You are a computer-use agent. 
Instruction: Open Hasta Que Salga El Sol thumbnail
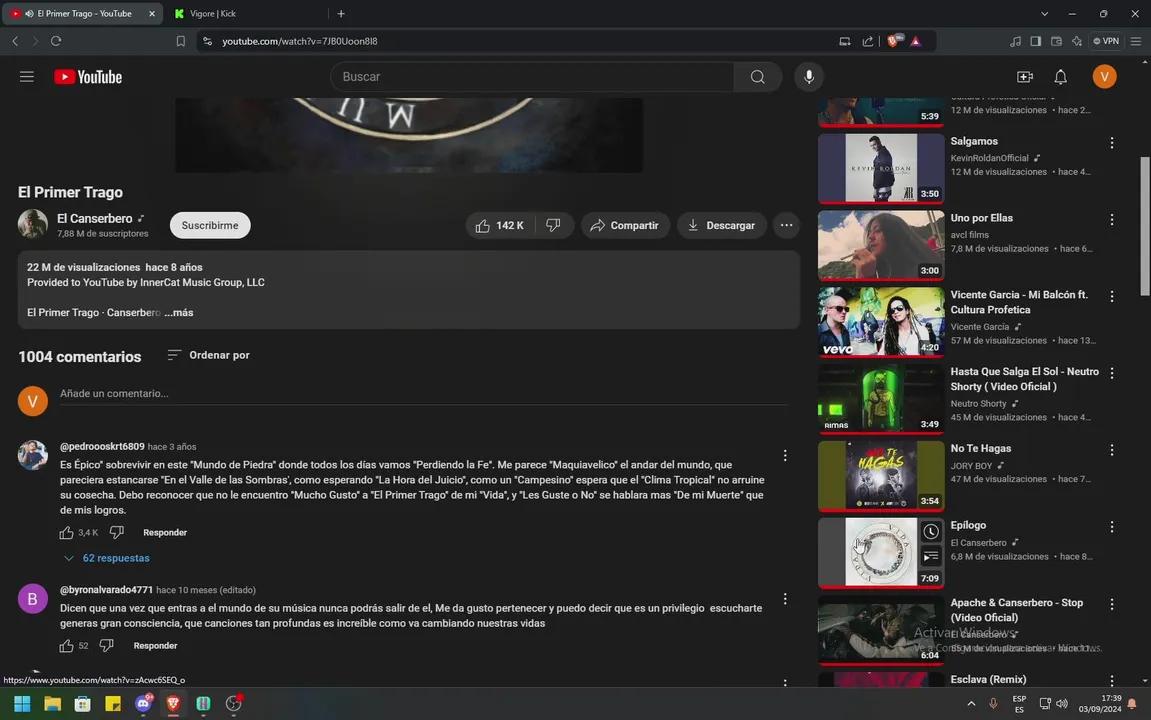881,399
